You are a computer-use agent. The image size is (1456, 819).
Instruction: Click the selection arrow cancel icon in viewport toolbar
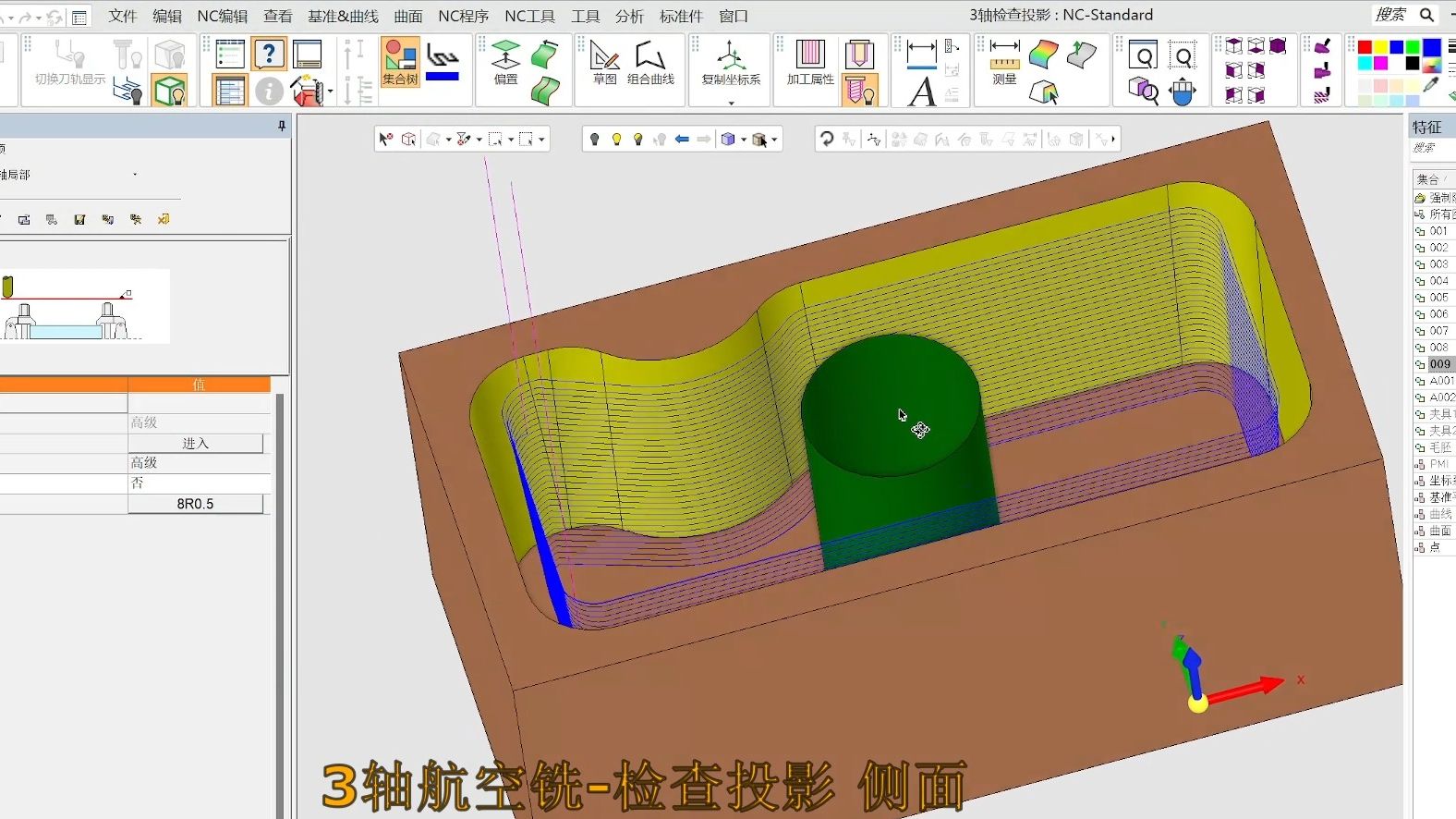(x=386, y=139)
